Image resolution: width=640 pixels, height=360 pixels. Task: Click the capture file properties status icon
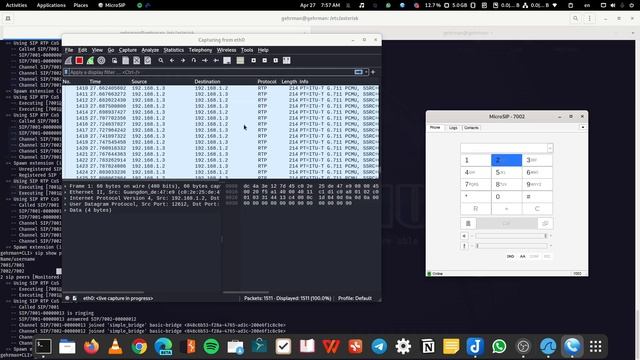(75, 298)
